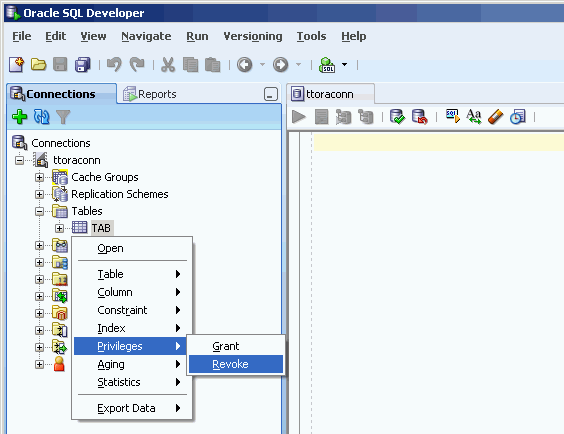Click the Refresh connections icon
564x434 pixels.
(41, 117)
